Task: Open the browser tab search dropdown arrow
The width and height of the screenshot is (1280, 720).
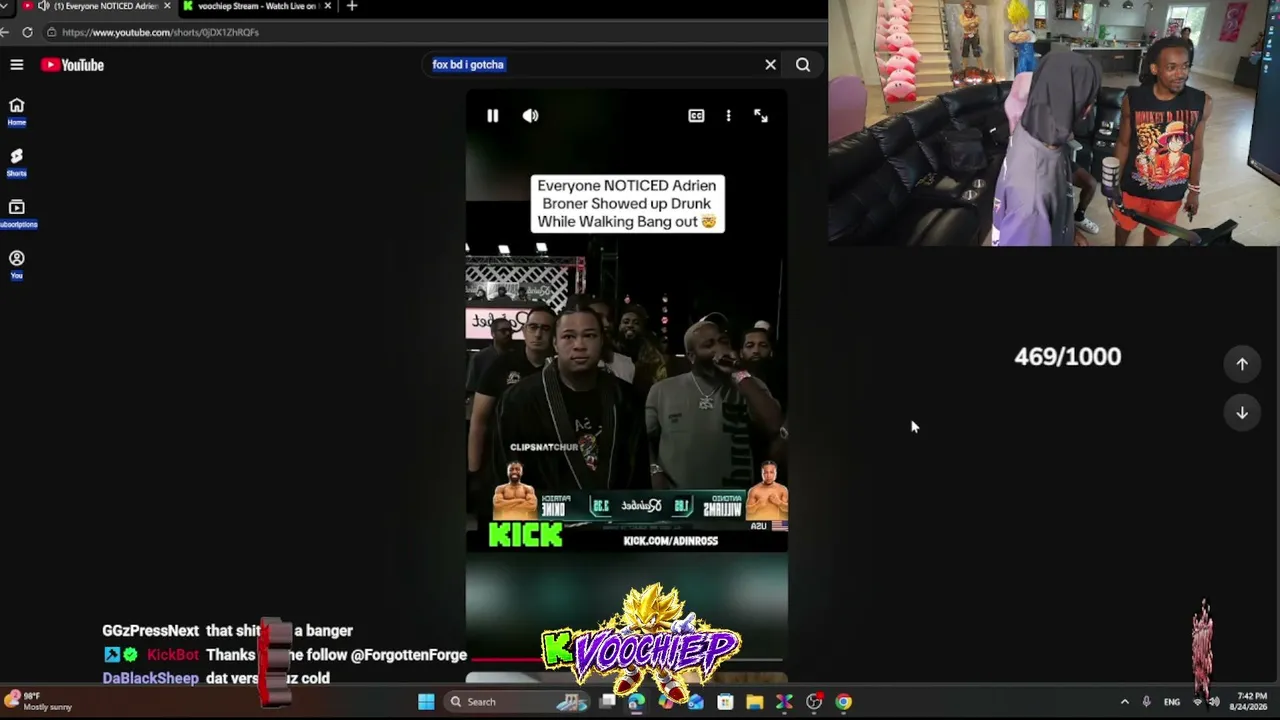Action: [5, 6]
